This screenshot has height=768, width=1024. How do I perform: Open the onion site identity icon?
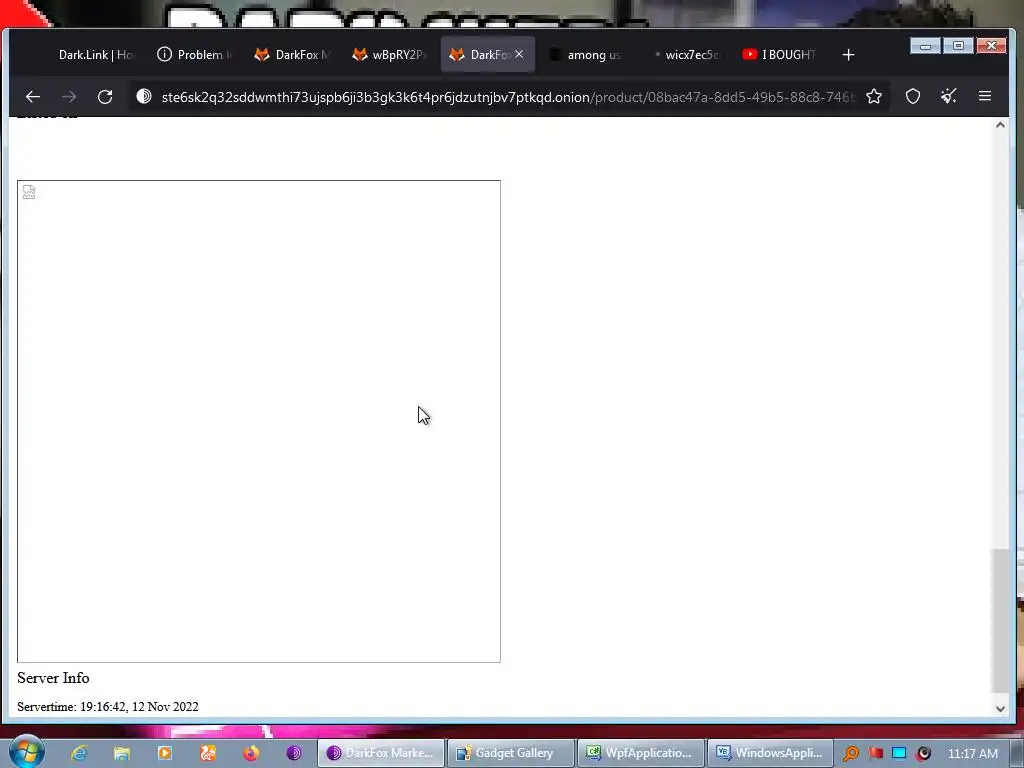144,97
